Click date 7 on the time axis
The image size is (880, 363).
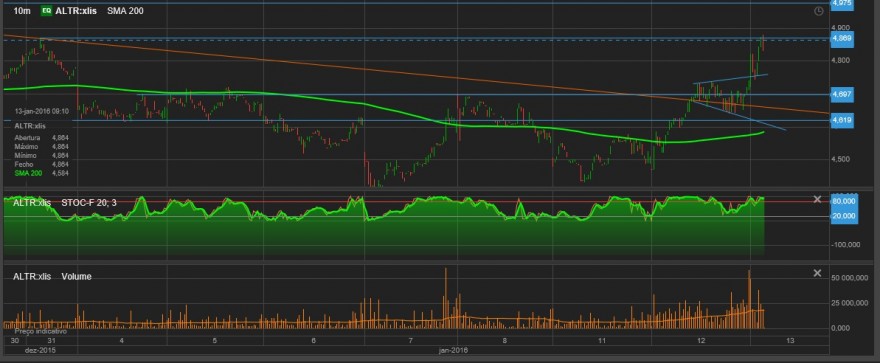click(x=411, y=341)
